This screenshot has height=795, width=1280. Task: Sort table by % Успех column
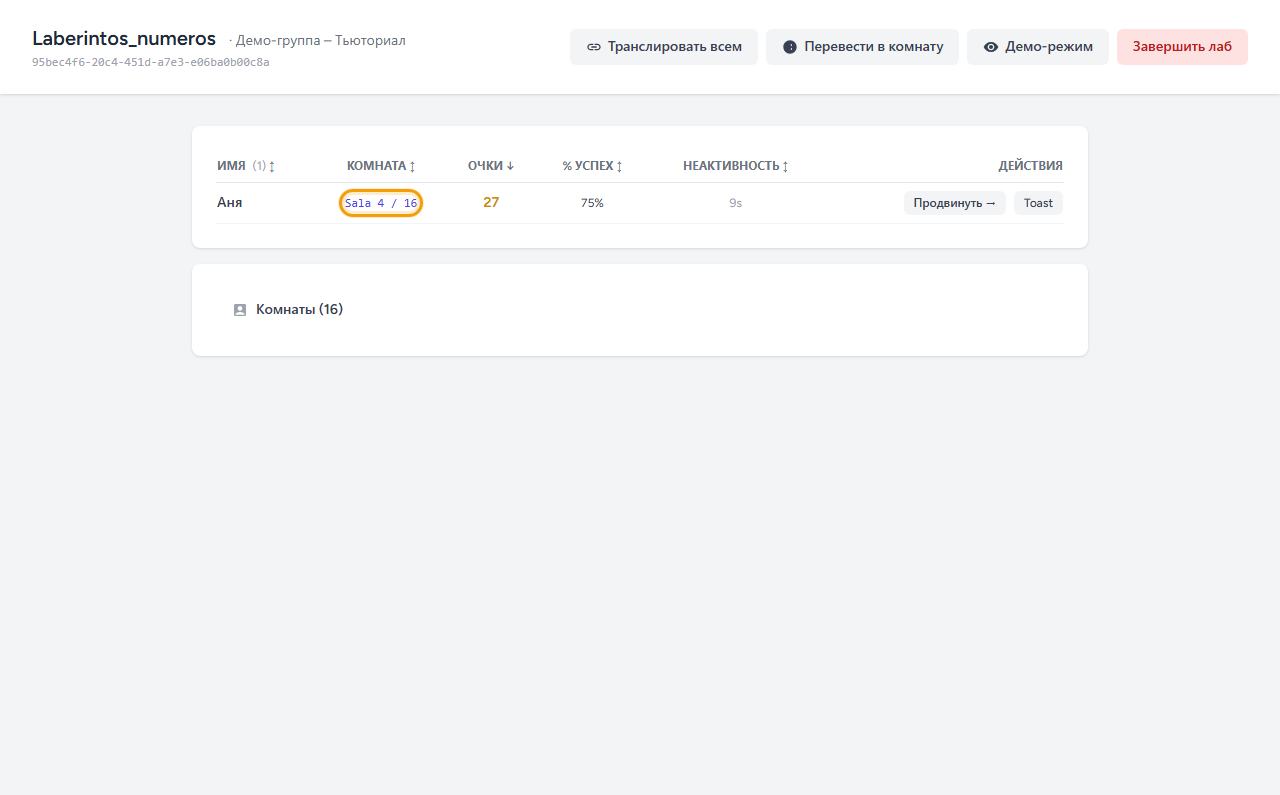pyautogui.click(x=592, y=166)
